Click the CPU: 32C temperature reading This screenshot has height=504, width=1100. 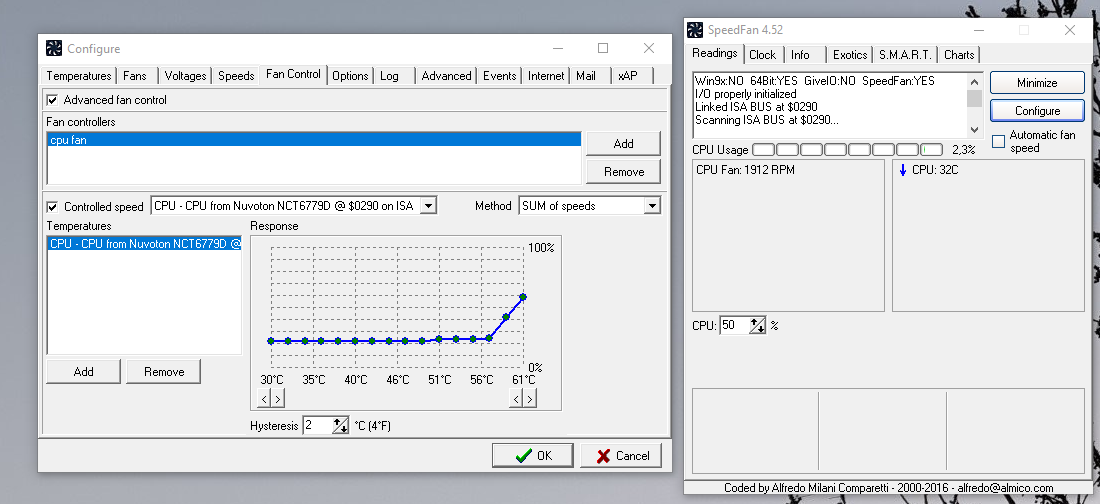click(x=935, y=170)
